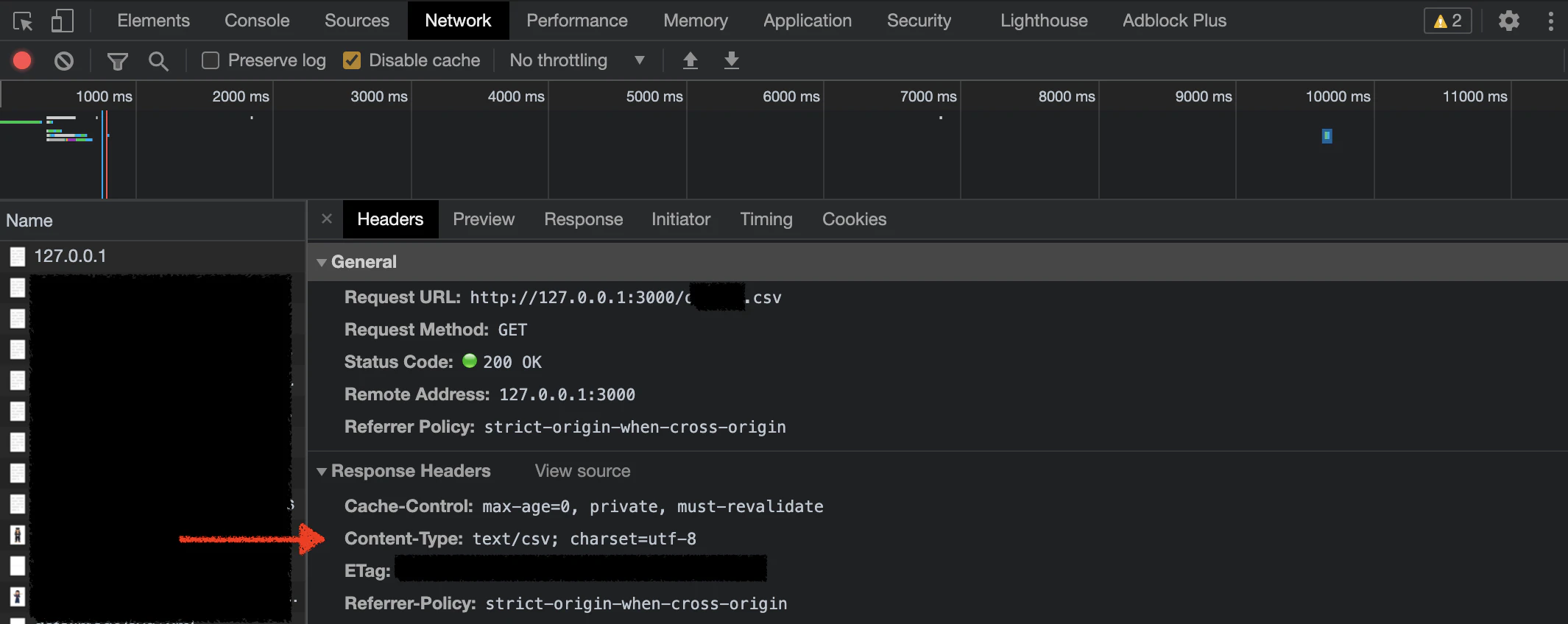Open DevTools settings gear
The width and height of the screenshot is (1568, 624).
1508,21
